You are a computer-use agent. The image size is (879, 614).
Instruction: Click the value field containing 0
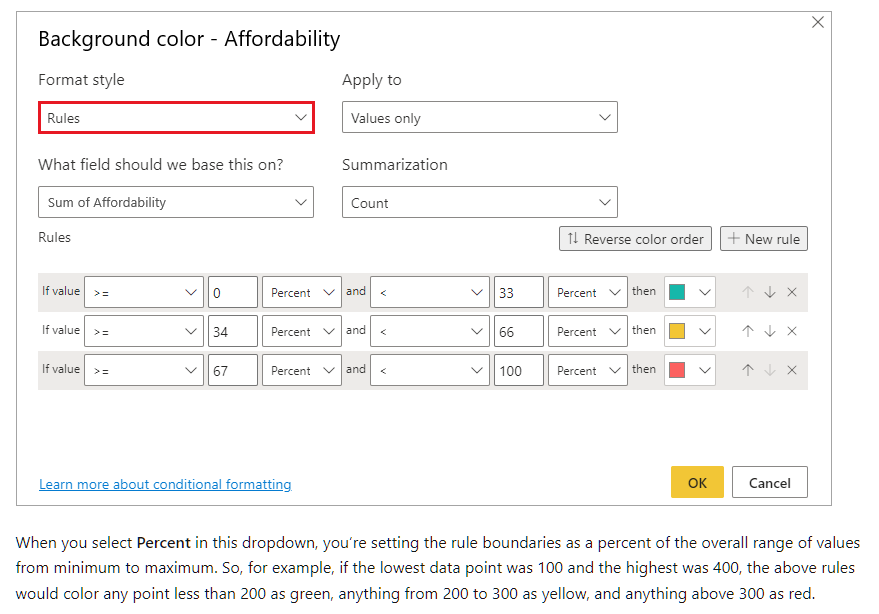point(233,292)
